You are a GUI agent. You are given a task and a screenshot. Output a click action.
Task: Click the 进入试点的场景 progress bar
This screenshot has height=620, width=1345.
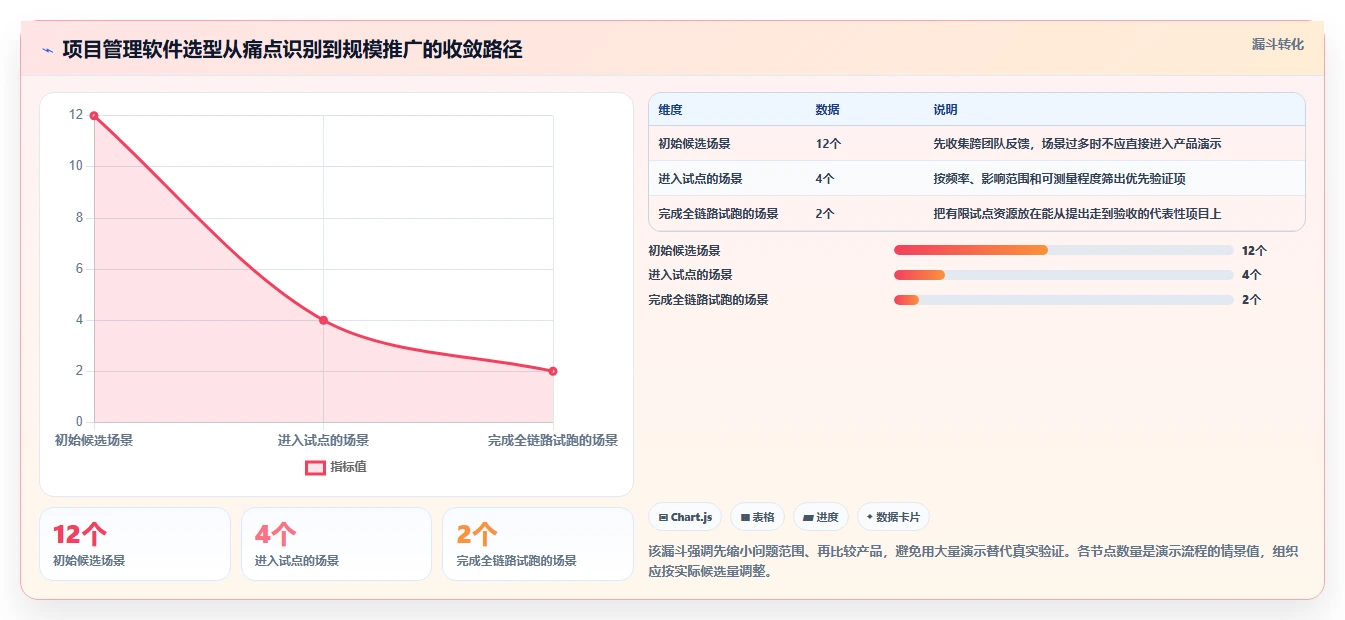click(x=1064, y=275)
